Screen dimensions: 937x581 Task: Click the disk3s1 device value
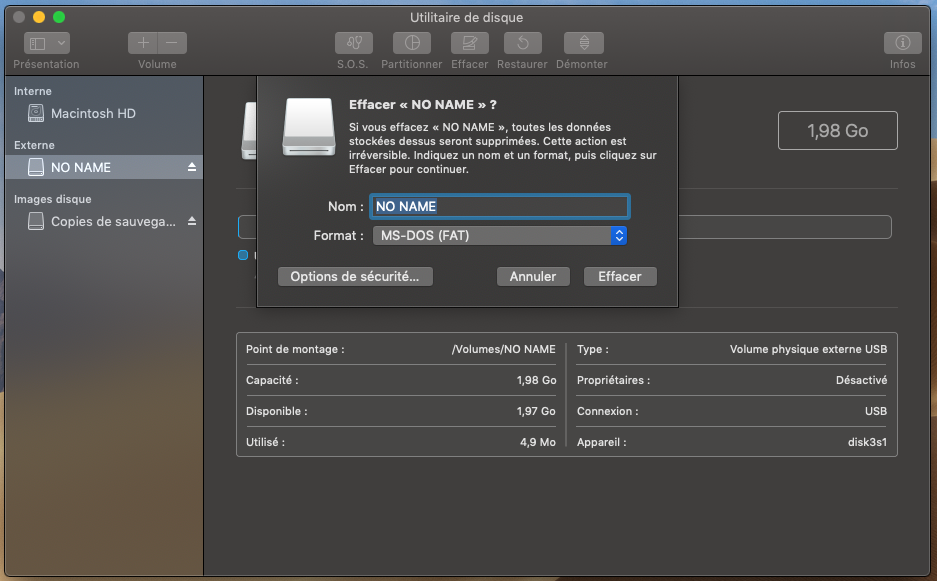(868, 442)
